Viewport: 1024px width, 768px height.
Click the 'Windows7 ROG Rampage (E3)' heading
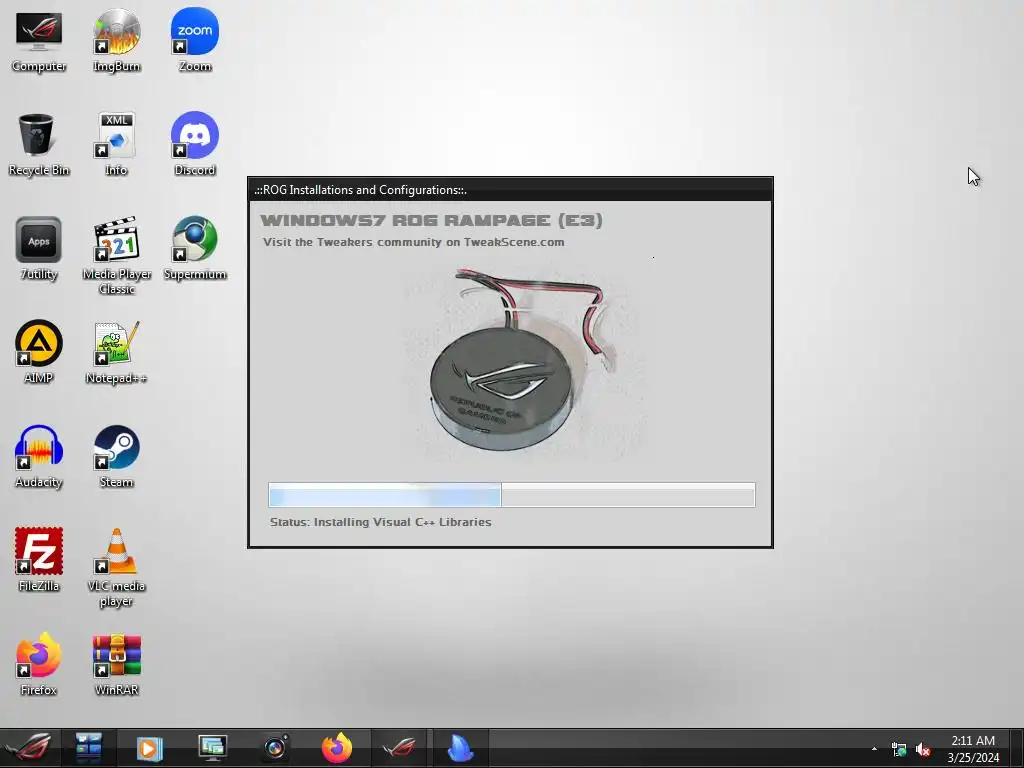pos(431,221)
